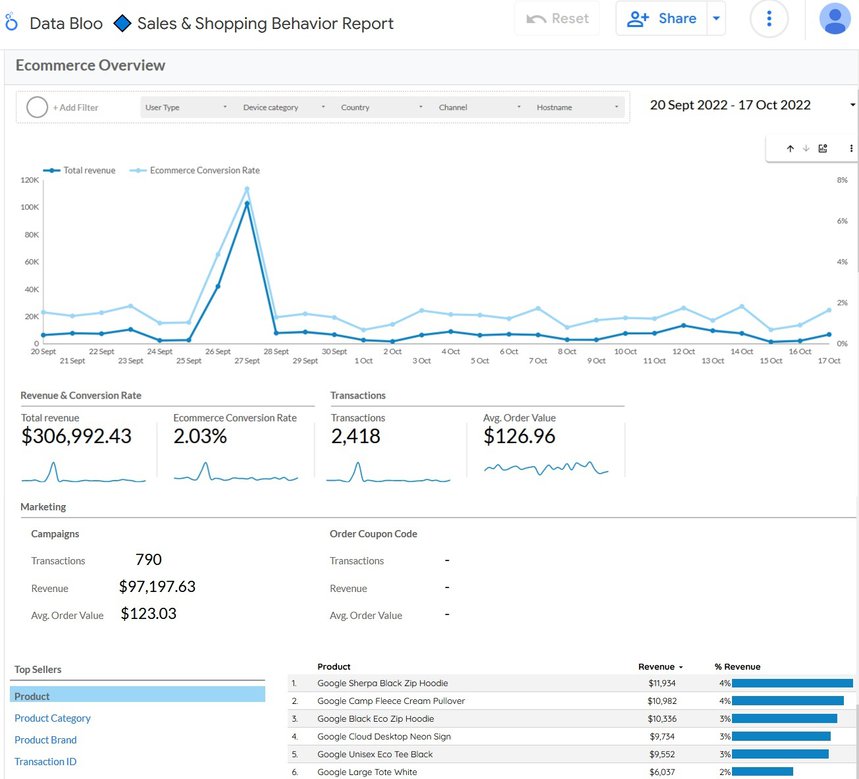Screen dimensions: 859x779
Task: Select the Product Category top sellers tab
Action: point(52,718)
